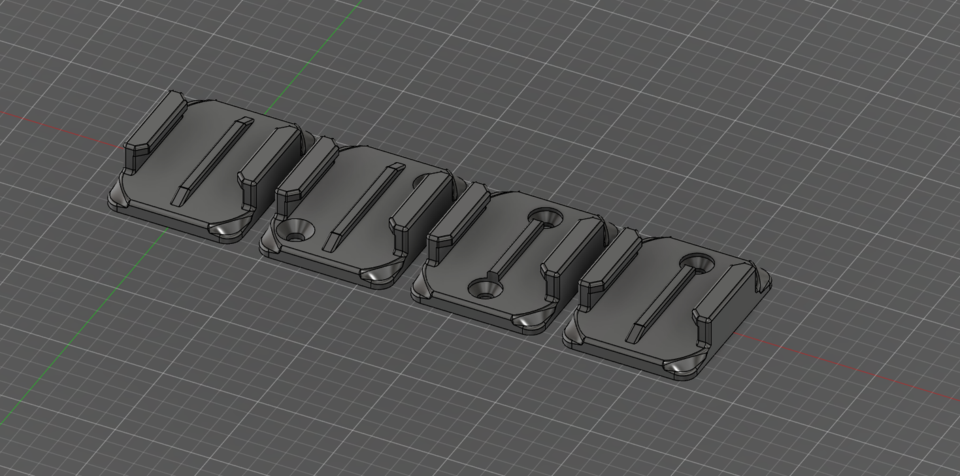Image resolution: width=960 pixels, height=476 pixels.
Task: Click the red X axis line at right
Action: [847, 368]
